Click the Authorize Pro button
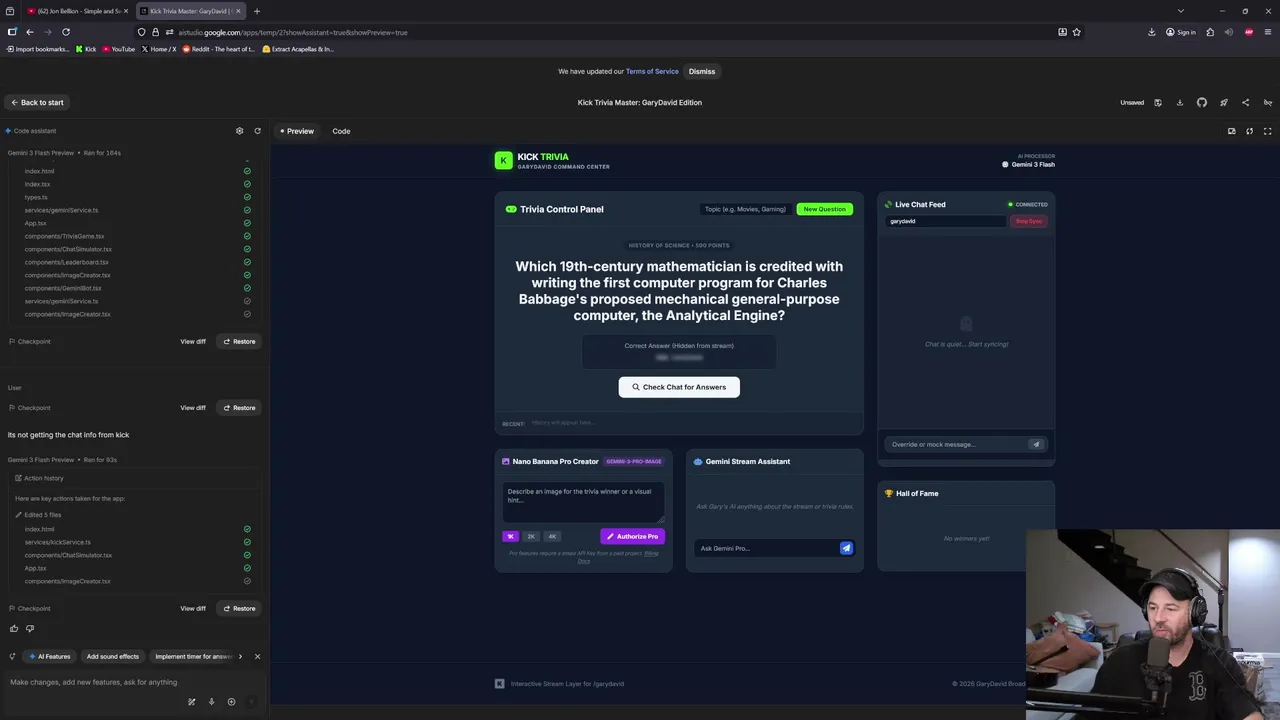This screenshot has width=1280, height=720. [x=632, y=536]
